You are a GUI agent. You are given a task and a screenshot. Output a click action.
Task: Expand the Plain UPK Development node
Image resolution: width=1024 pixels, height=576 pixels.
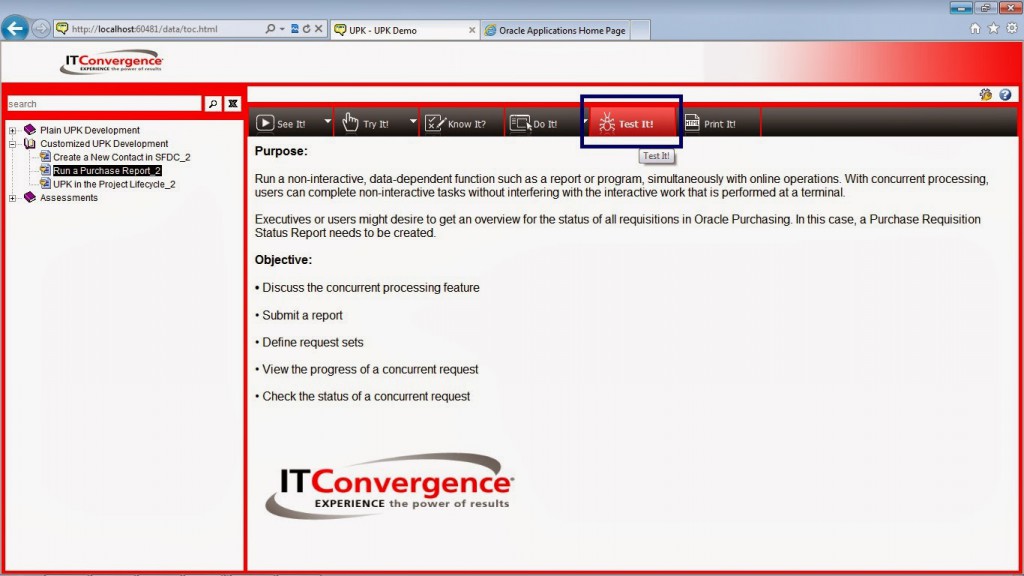pyautogui.click(x=12, y=130)
